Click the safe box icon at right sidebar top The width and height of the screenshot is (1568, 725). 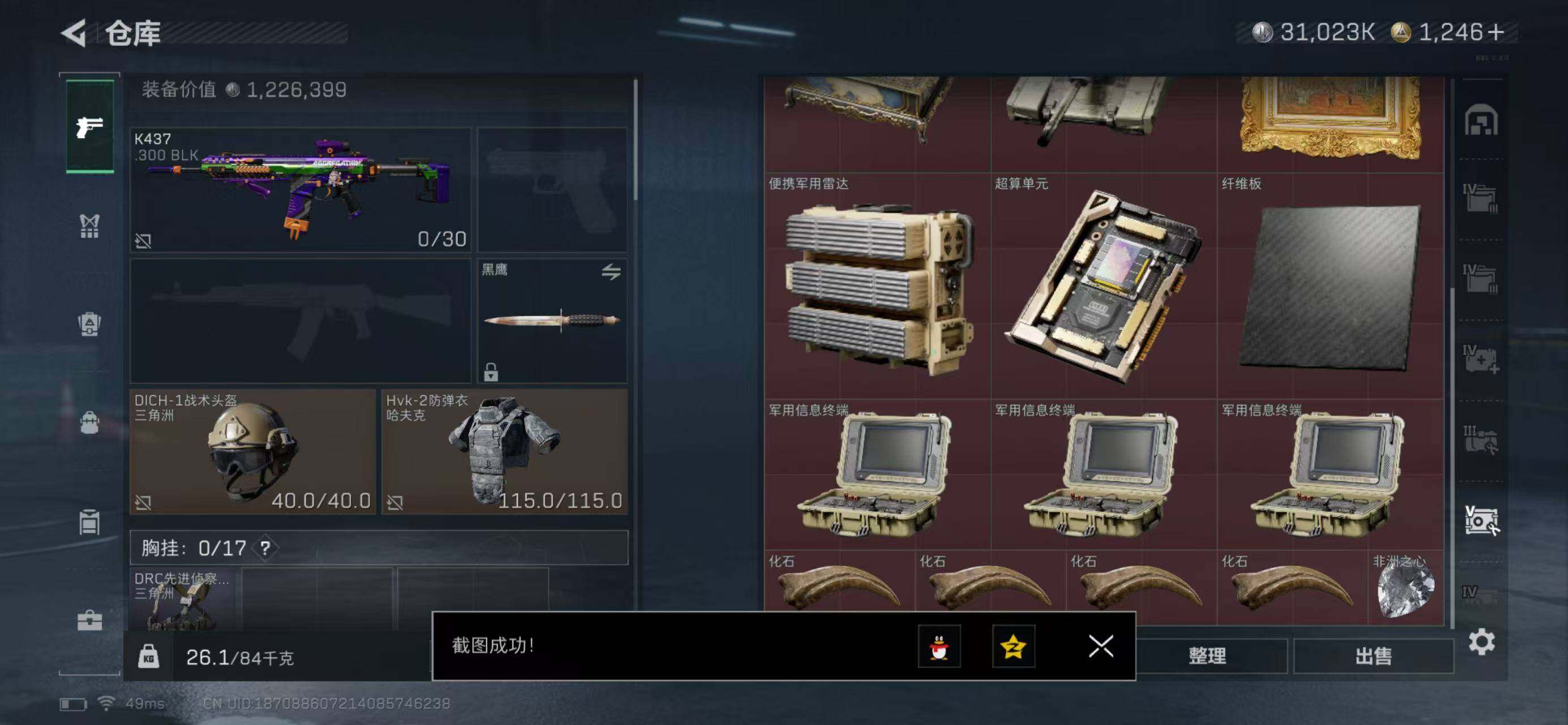coord(1480,120)
